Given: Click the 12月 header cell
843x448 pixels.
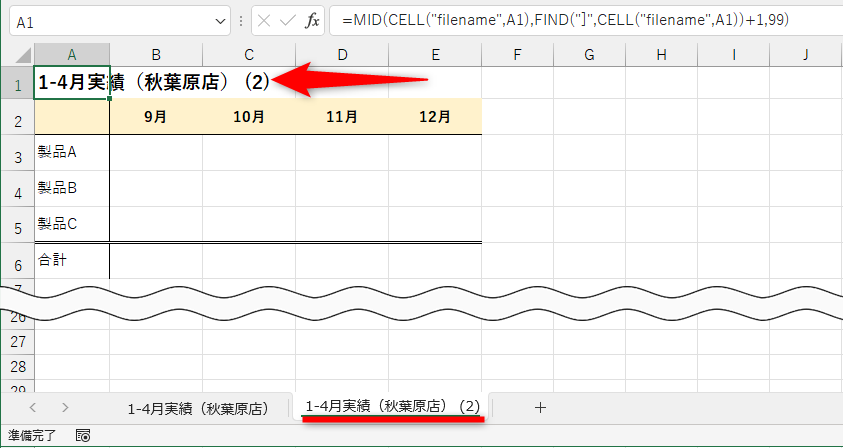Looking at the screenshot, I should click(x=435, y=117).
